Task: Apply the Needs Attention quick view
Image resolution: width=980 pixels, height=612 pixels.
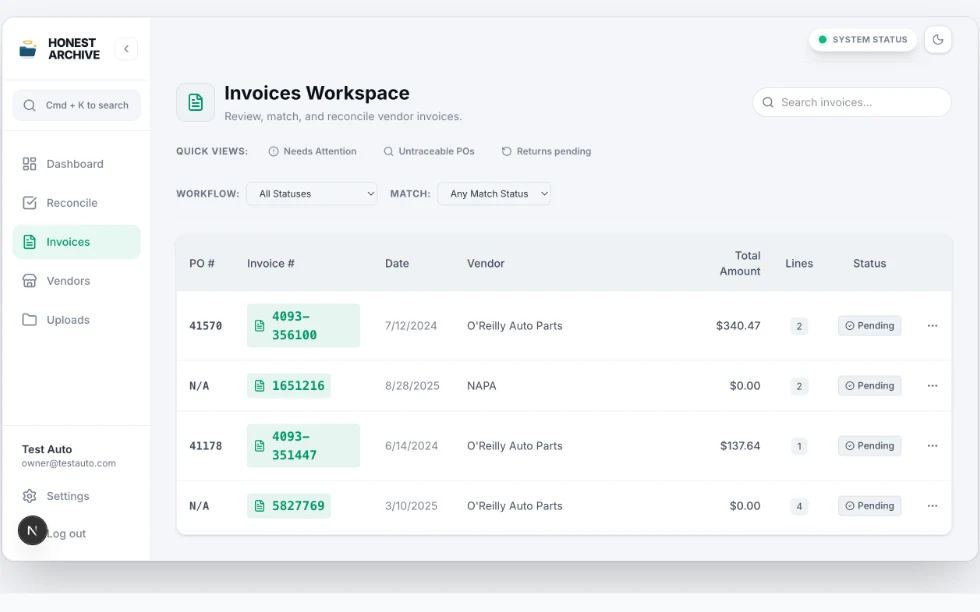Action: pos(312,151)
